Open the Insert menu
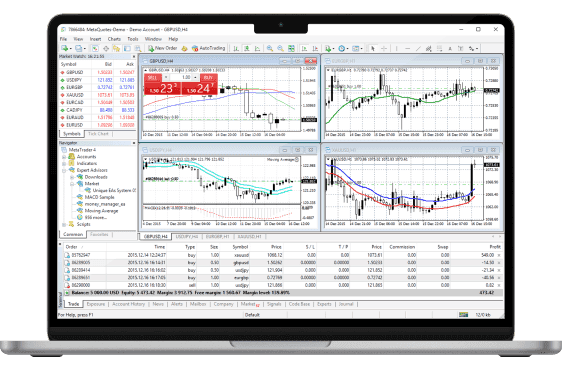 (95, 39)
